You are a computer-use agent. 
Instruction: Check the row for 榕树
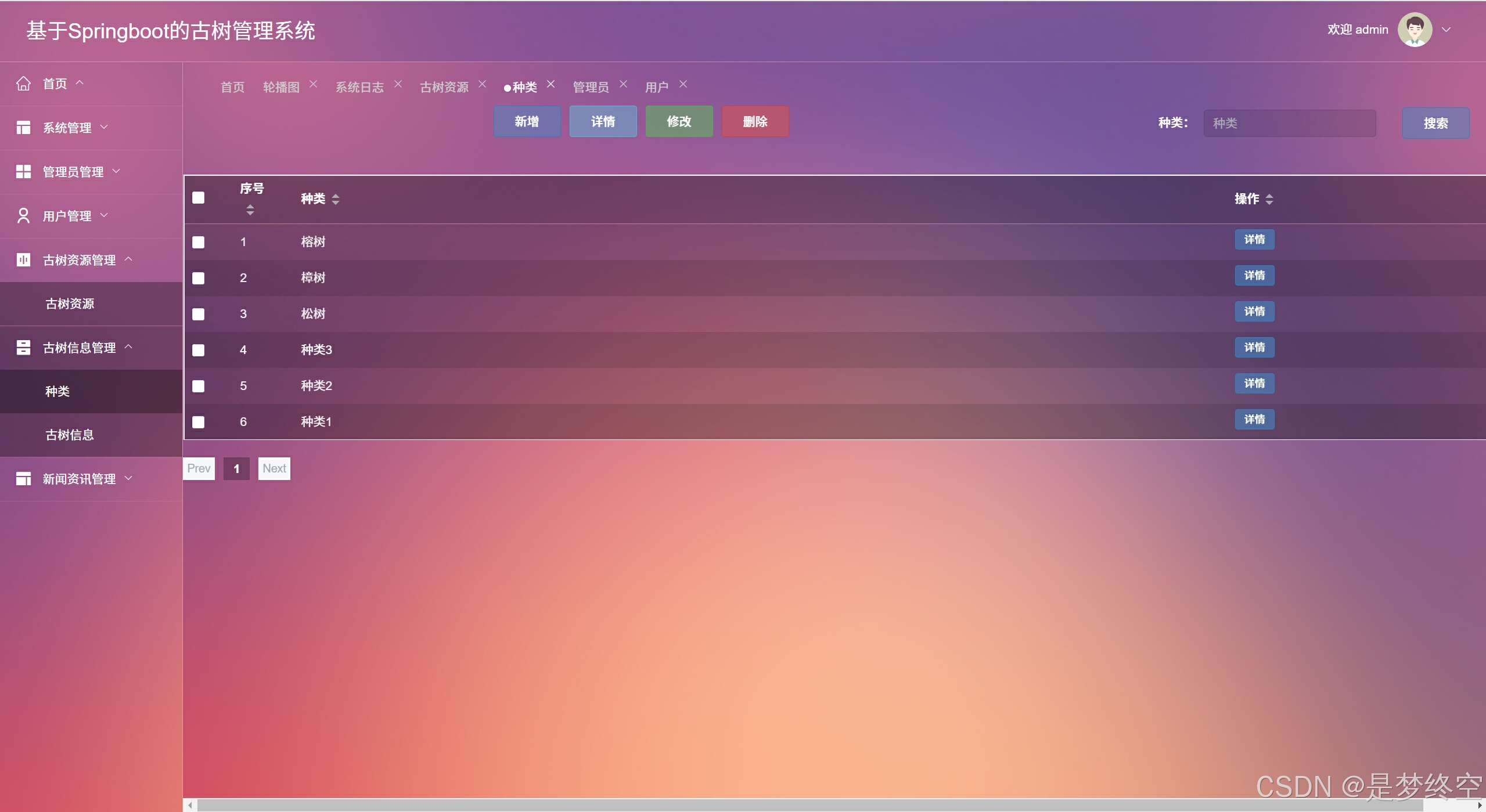(199, 242)
